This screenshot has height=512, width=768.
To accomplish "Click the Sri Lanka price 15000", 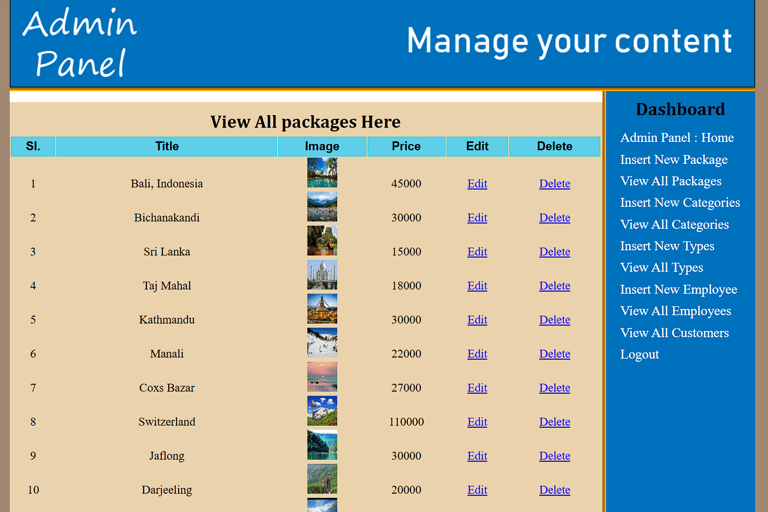I will (x=406, y=252).
